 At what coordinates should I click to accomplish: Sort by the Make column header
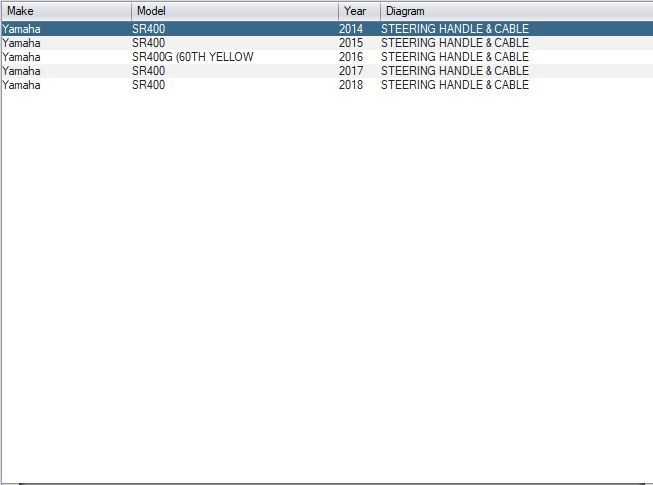click(x=67, y=11)
